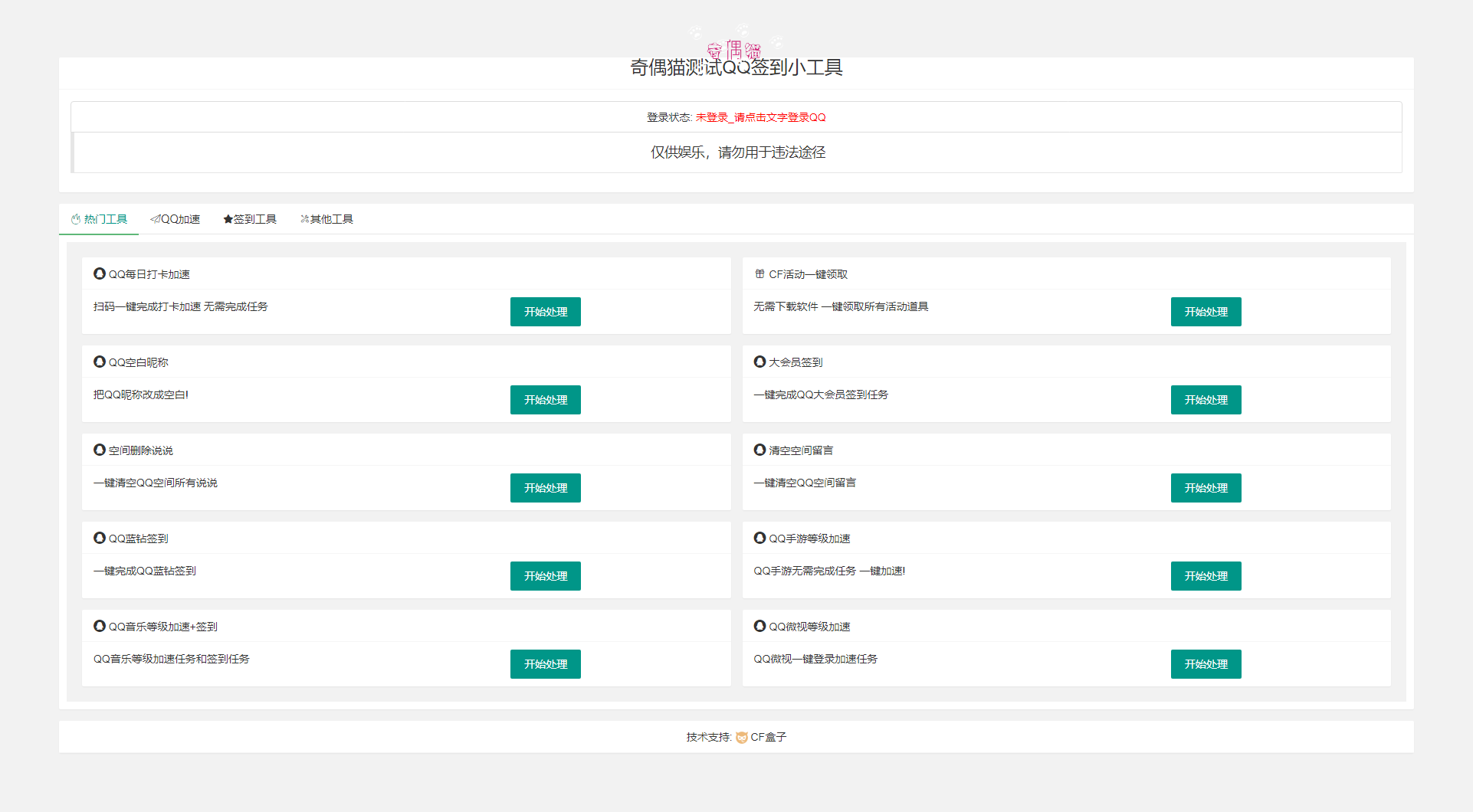Click the card title QQ空白昵称
Image resolution: width=1473 pixels, height=812 pixels.
(138, 362)
